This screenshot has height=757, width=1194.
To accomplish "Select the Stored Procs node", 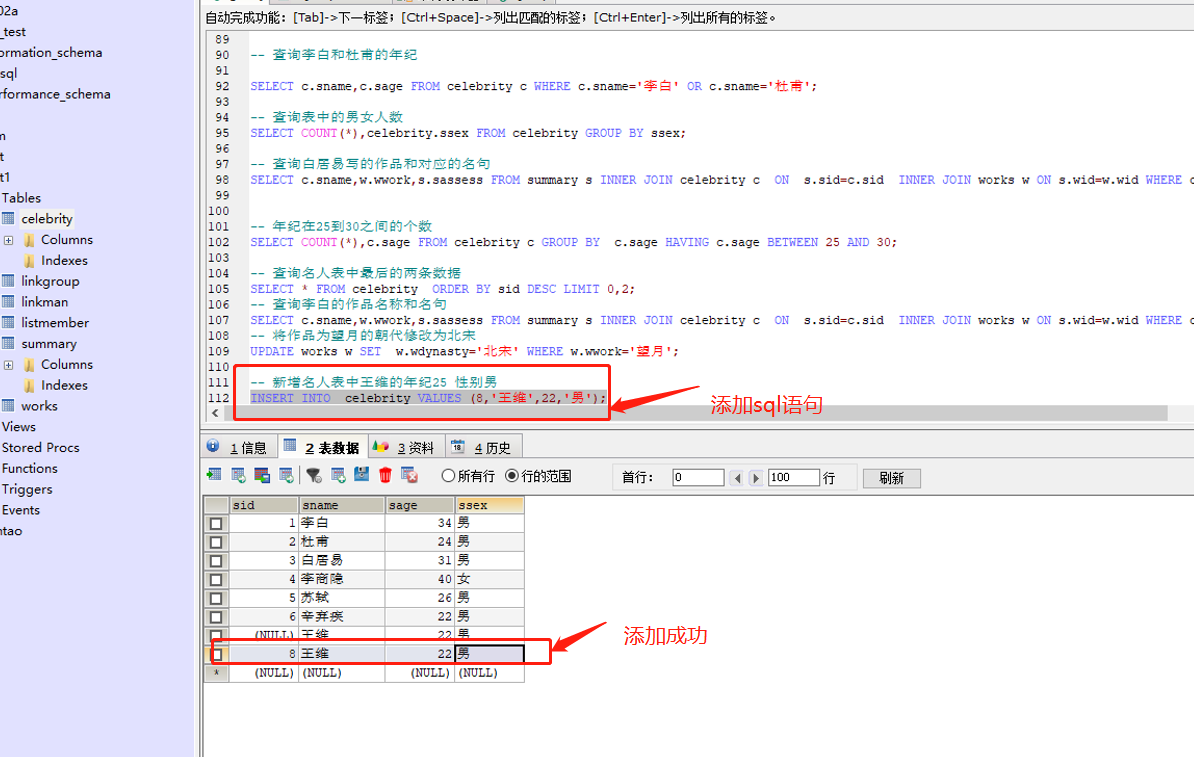I will (40, 448).
